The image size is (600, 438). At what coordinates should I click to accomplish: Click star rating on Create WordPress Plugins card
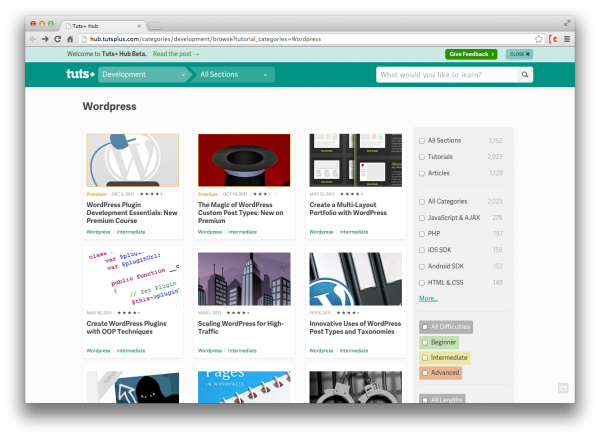pyautogui.click(x=129, y=313)
